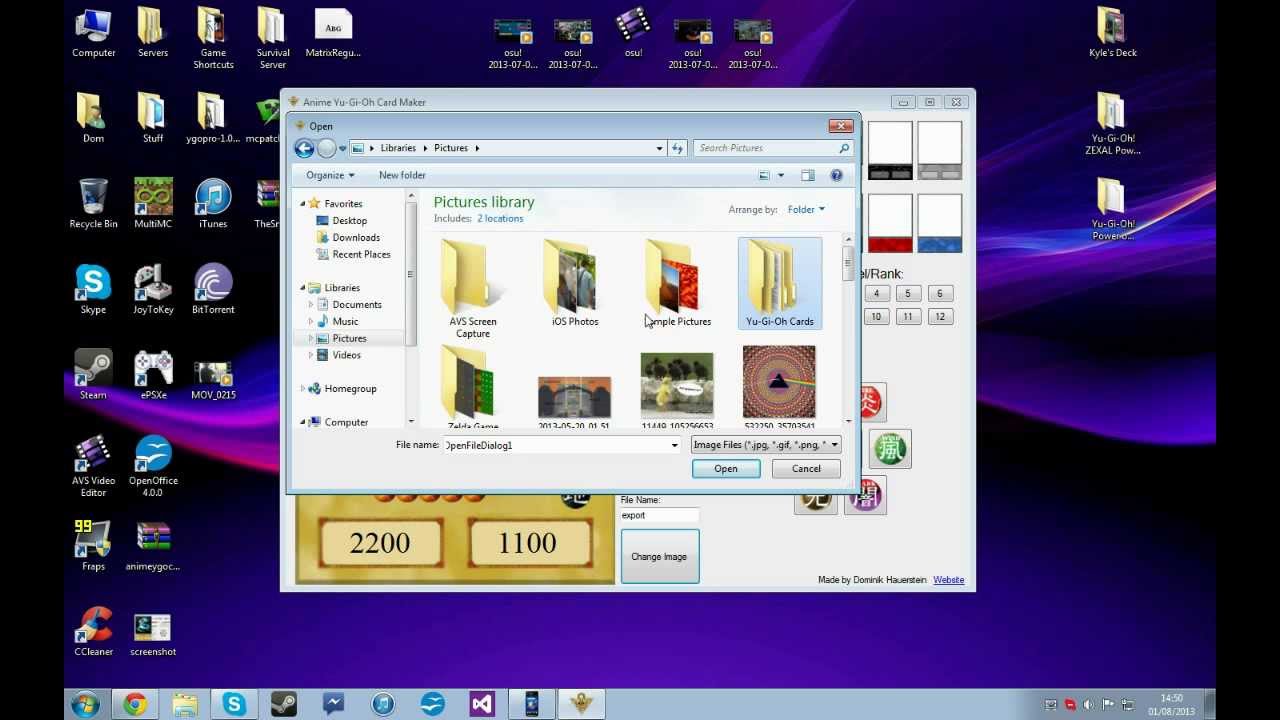Click Change Image in Card Maker
Image resolution: width=1280 pixels, height=720 pixels.
tap(660, 556)
